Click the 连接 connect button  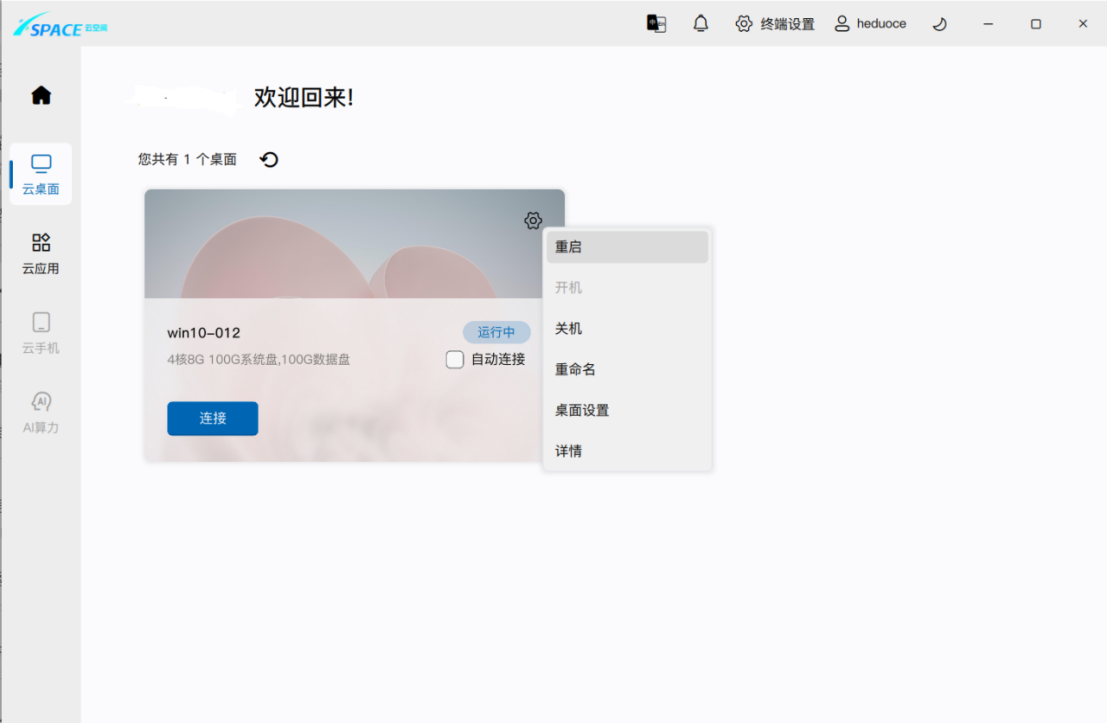[213, 419]
